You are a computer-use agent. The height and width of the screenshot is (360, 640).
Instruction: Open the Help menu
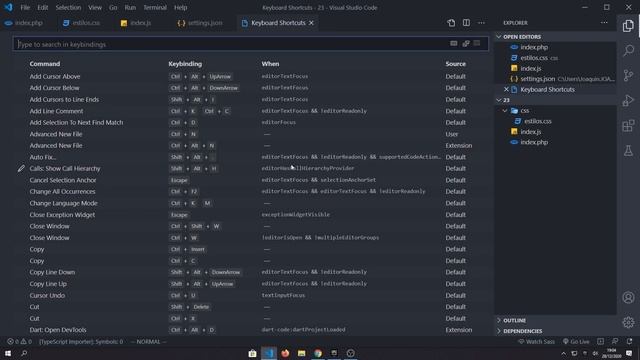pyautogui.click(x=180, y=7)
